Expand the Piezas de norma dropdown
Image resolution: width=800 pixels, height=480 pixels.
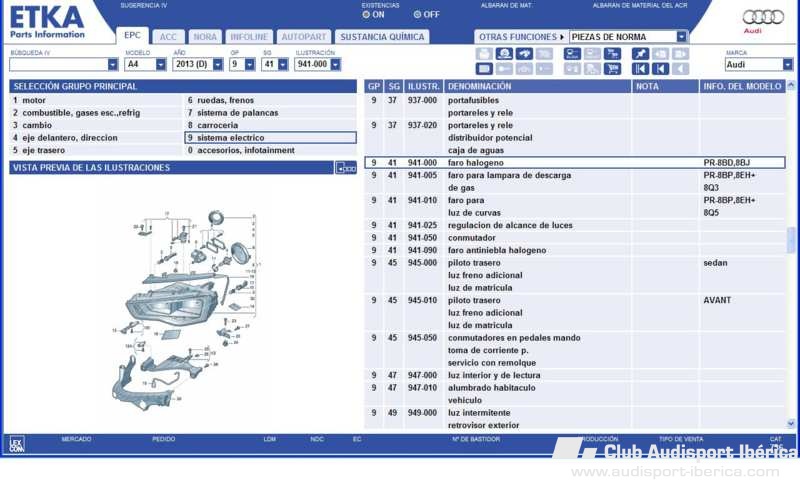pyautogui.click(x=682, y=37)
